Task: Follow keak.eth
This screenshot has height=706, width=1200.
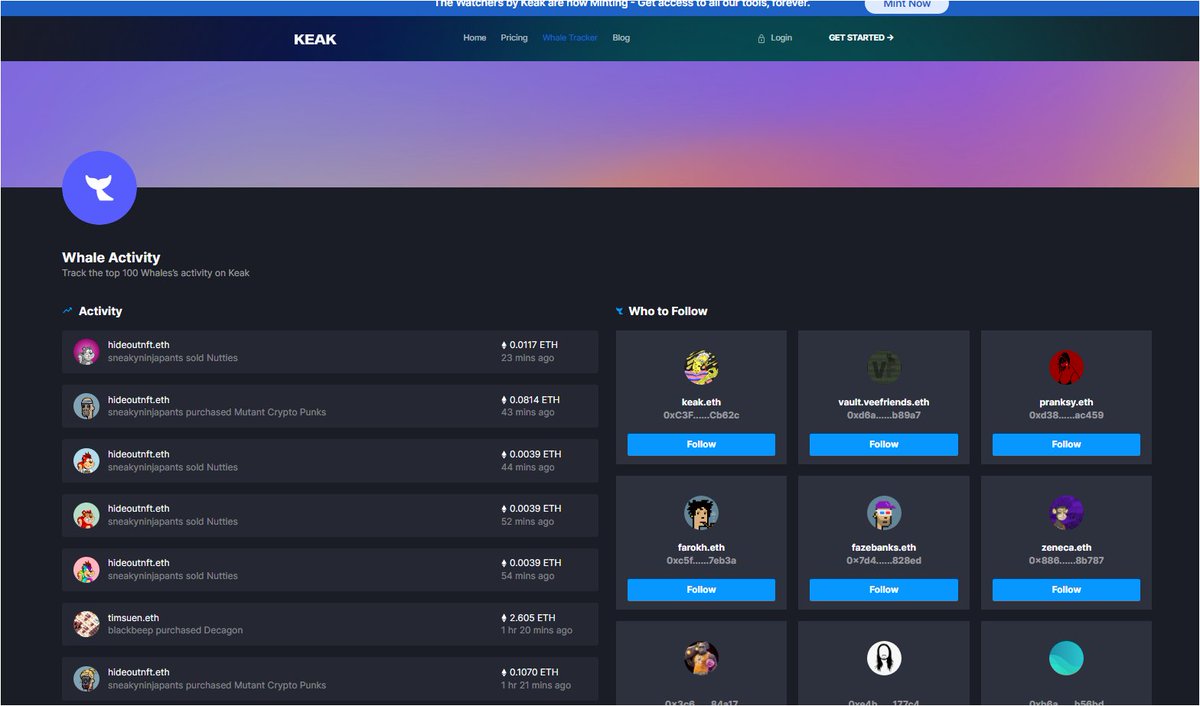Action: (x=701, y=444)
